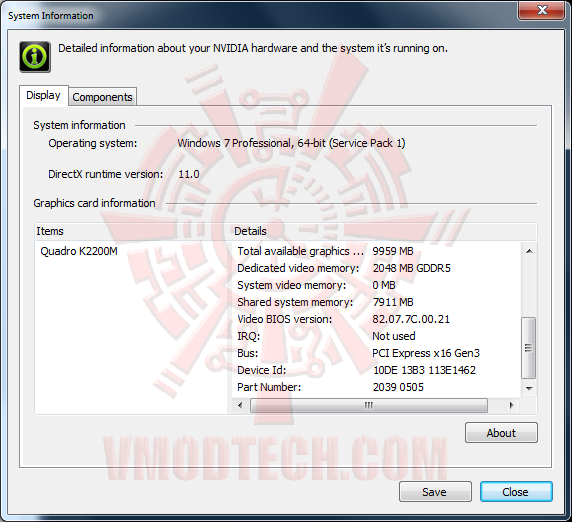Select the System video memory row
This screenshot has width=572, height=522.
click(x=376, y=285)
